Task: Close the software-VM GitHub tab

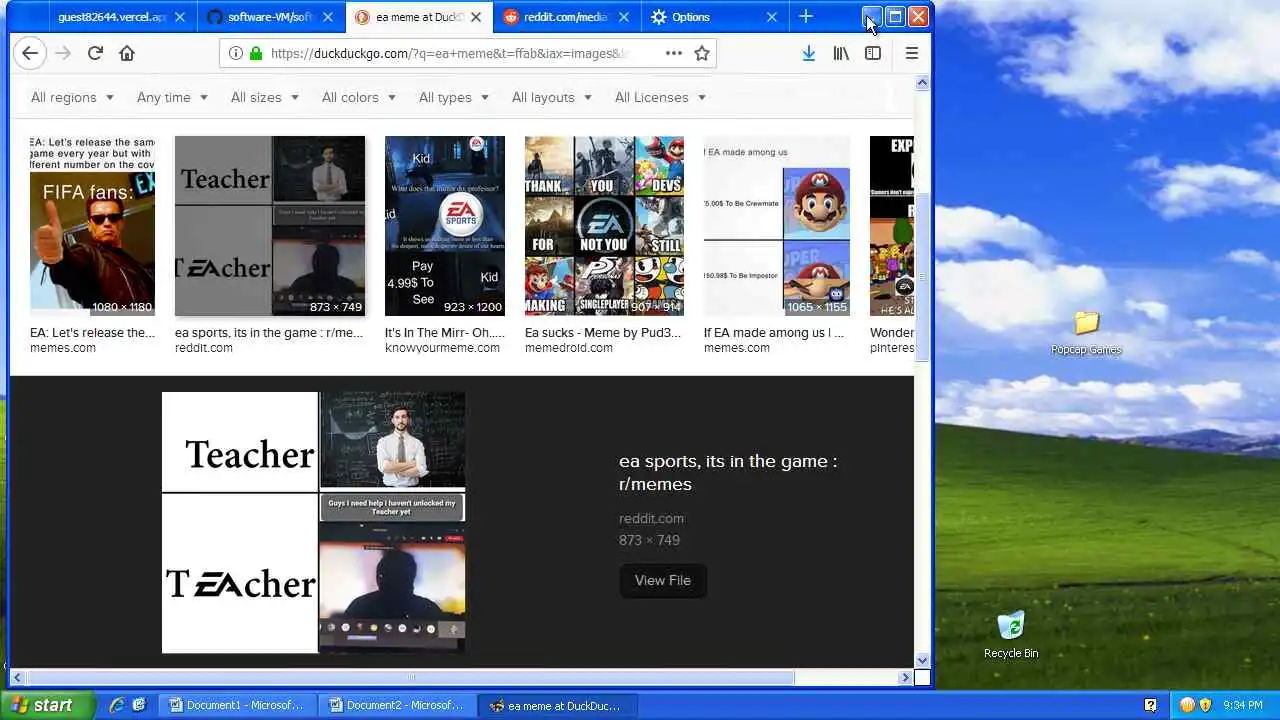Action: pos(328,17)
